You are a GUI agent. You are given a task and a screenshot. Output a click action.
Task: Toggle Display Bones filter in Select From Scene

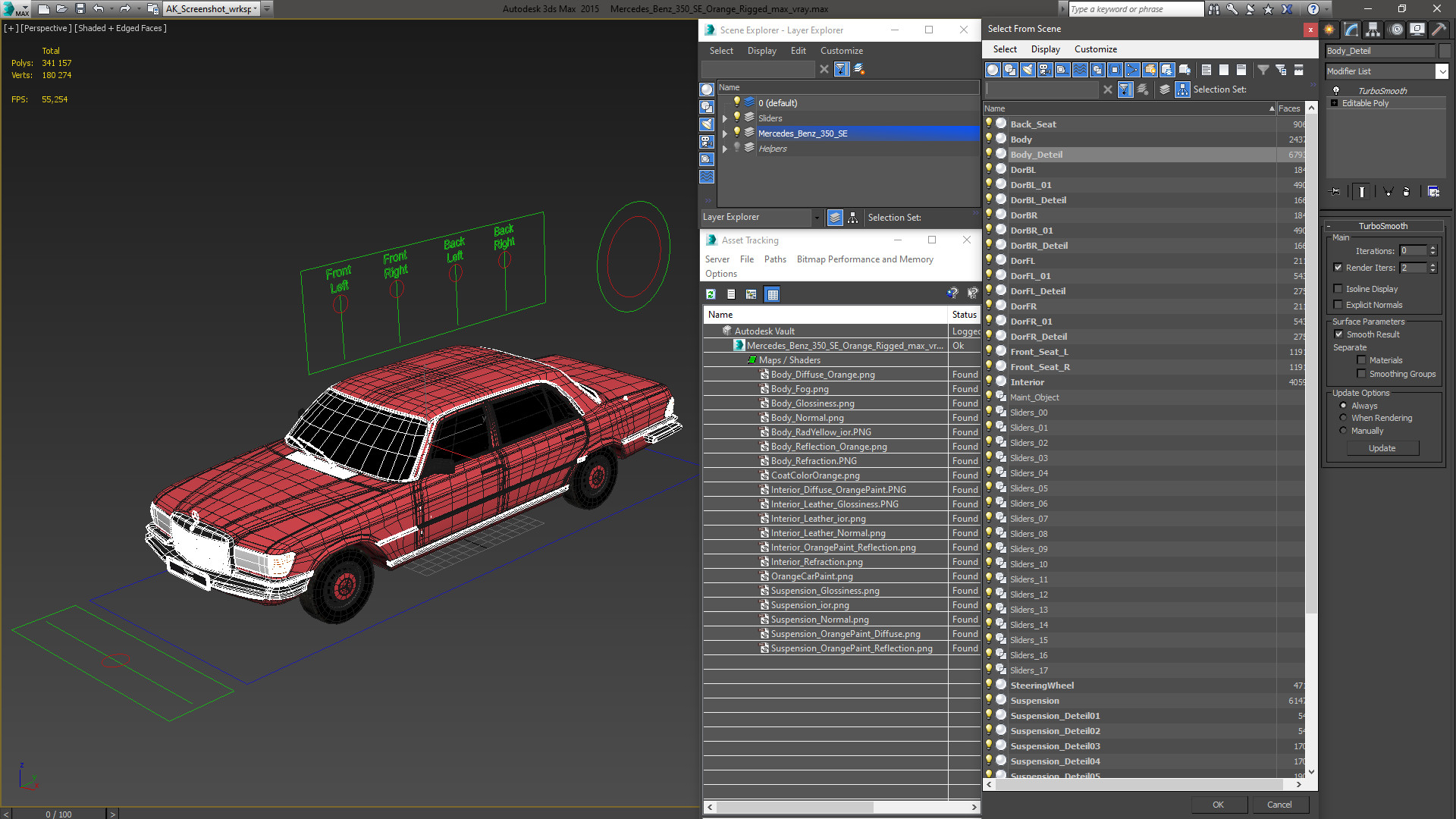tap(1132, 70)
